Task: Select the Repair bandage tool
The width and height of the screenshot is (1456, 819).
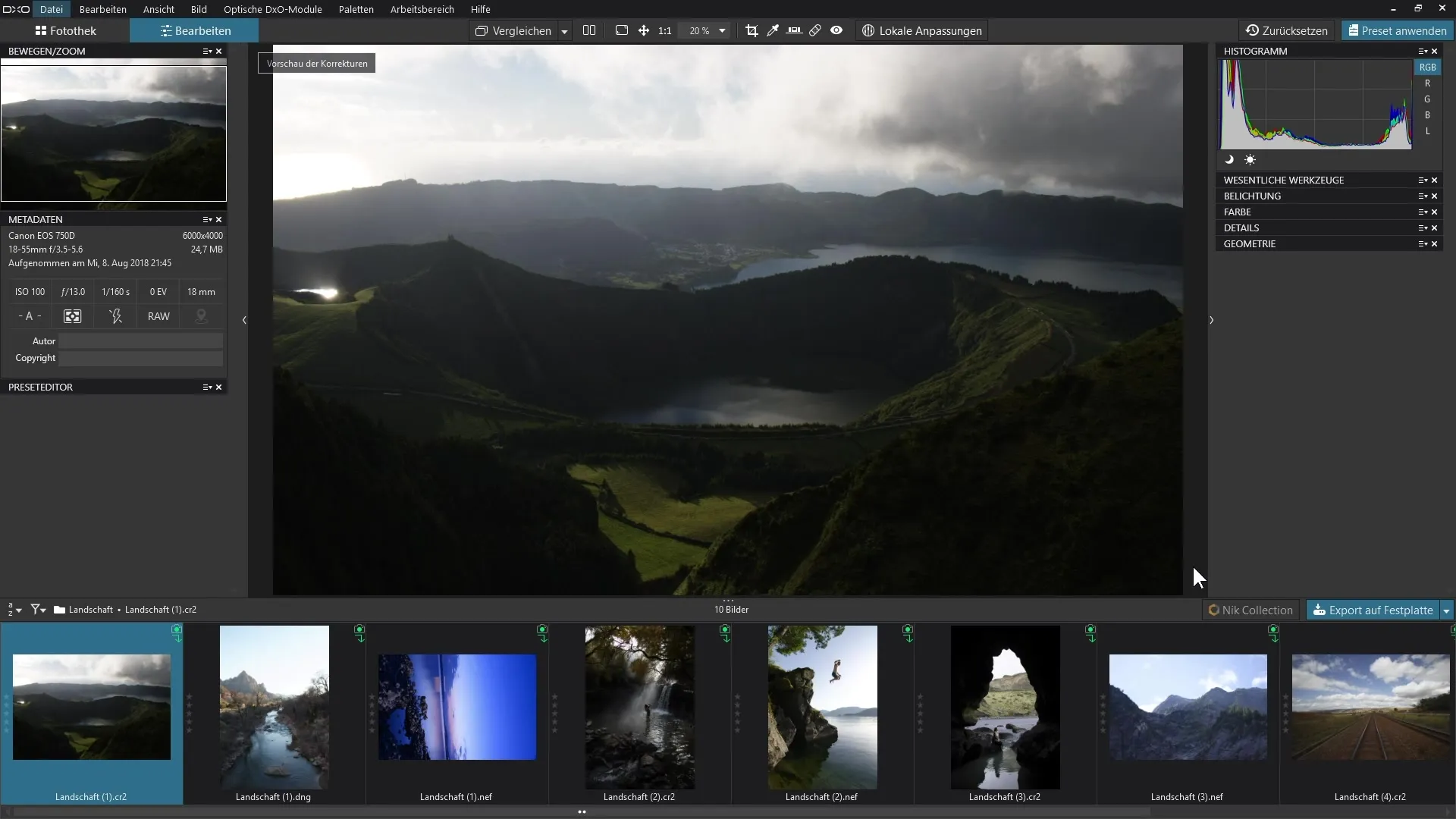Action: tap(815, 30)
